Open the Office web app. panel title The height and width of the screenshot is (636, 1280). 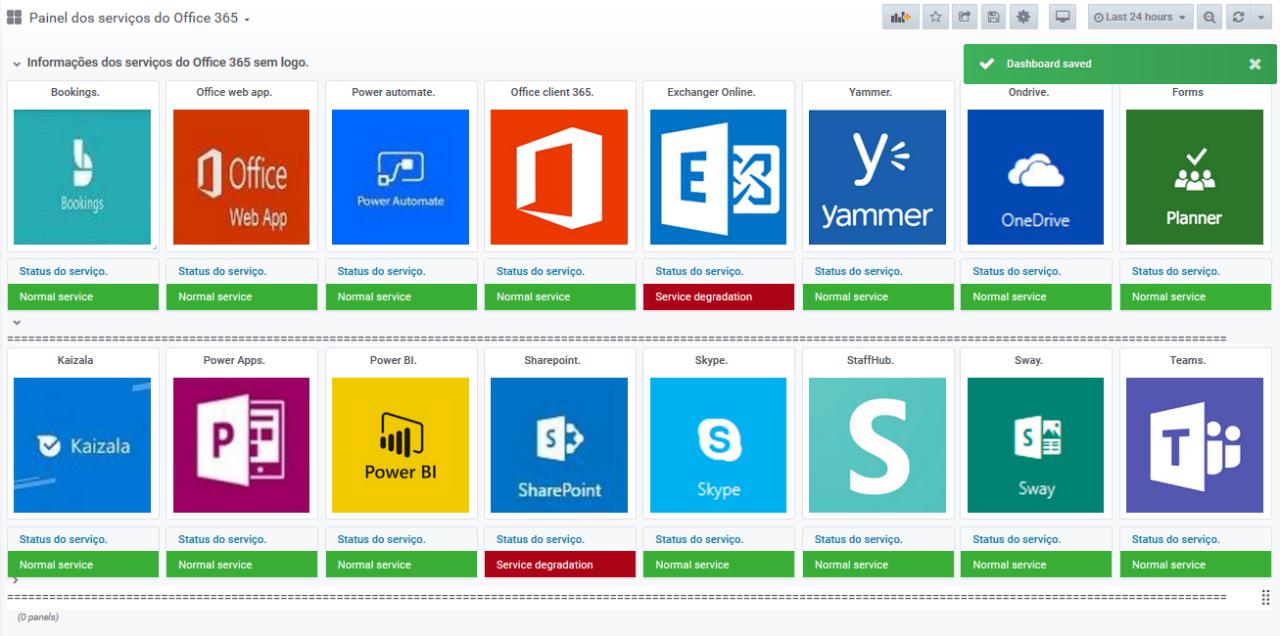234,92
